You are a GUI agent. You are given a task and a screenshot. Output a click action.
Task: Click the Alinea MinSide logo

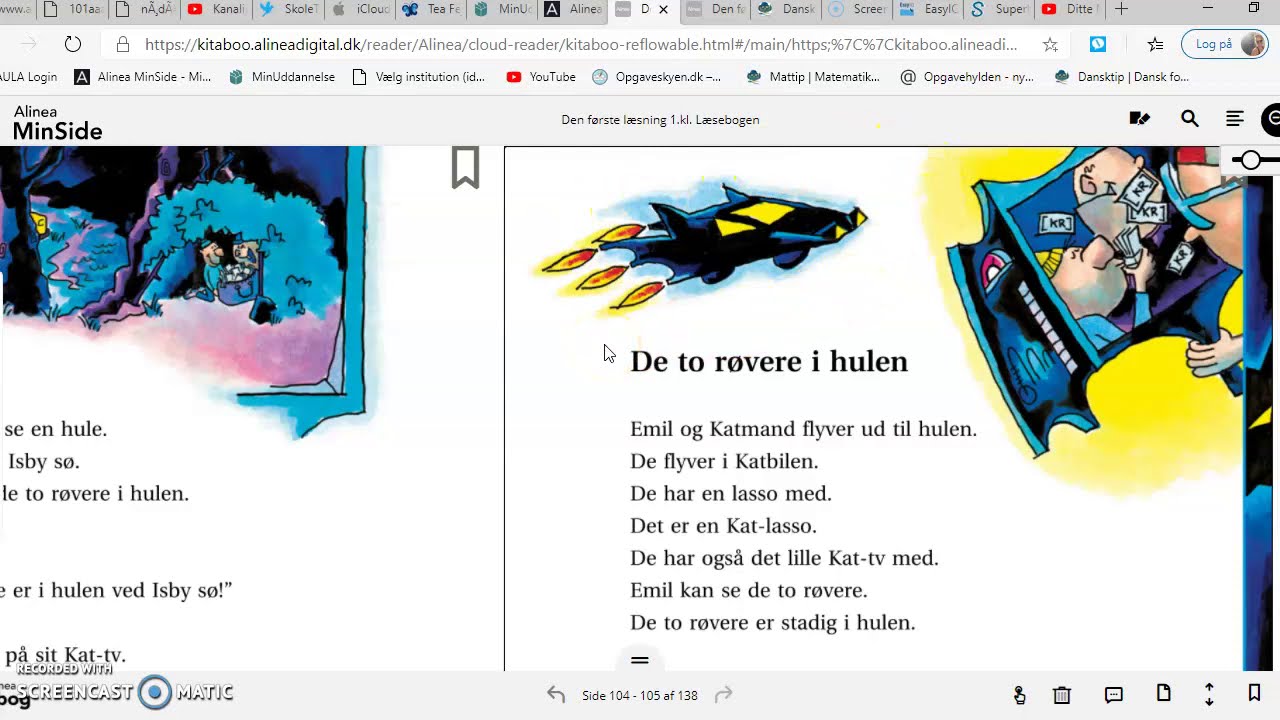57,122
